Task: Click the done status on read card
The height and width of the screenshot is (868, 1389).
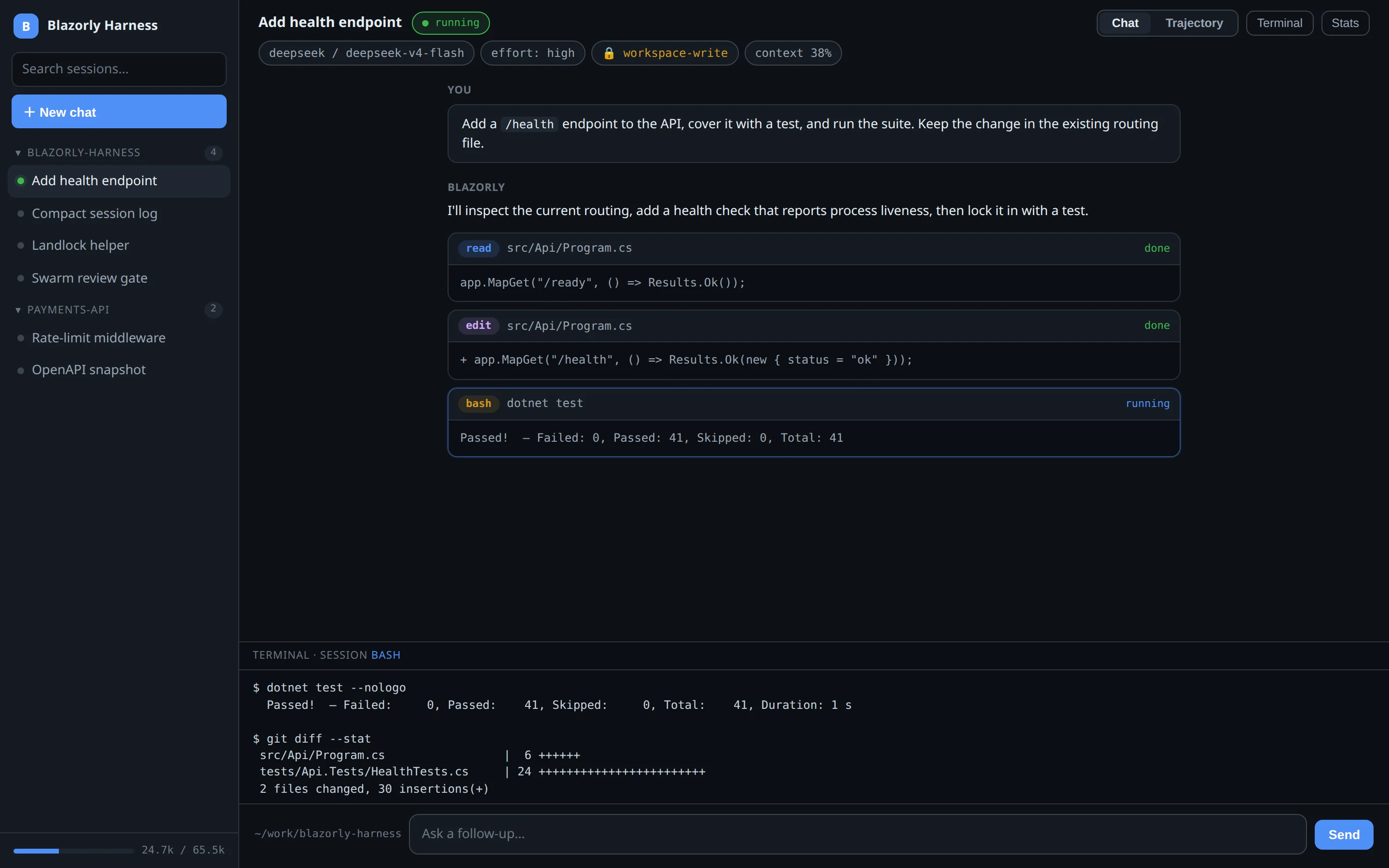Action: (1157, 248)
